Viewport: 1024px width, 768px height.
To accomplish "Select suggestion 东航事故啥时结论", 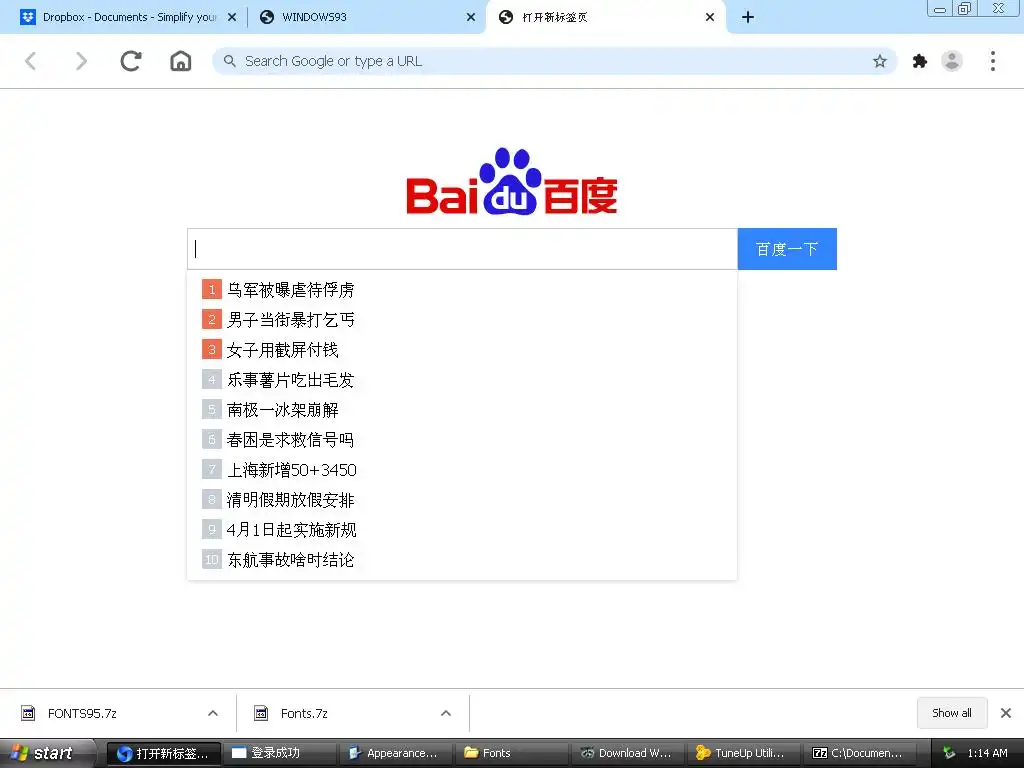I will 290,560.
